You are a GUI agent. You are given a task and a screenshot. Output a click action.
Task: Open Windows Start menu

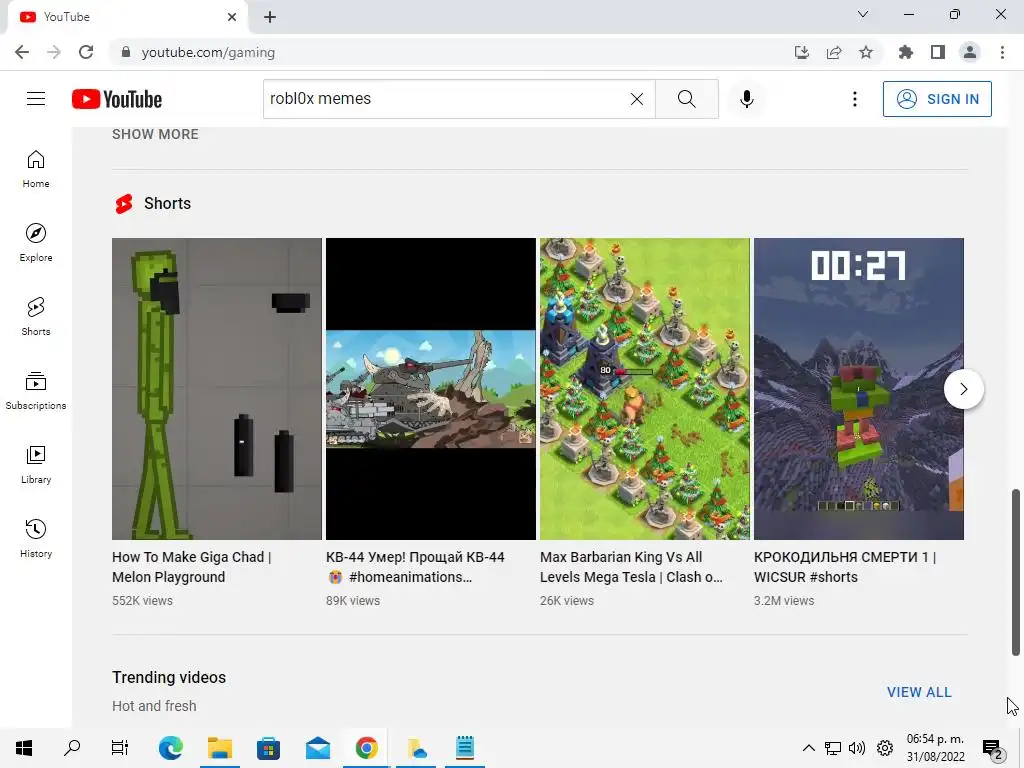click(x=24, y=748)
